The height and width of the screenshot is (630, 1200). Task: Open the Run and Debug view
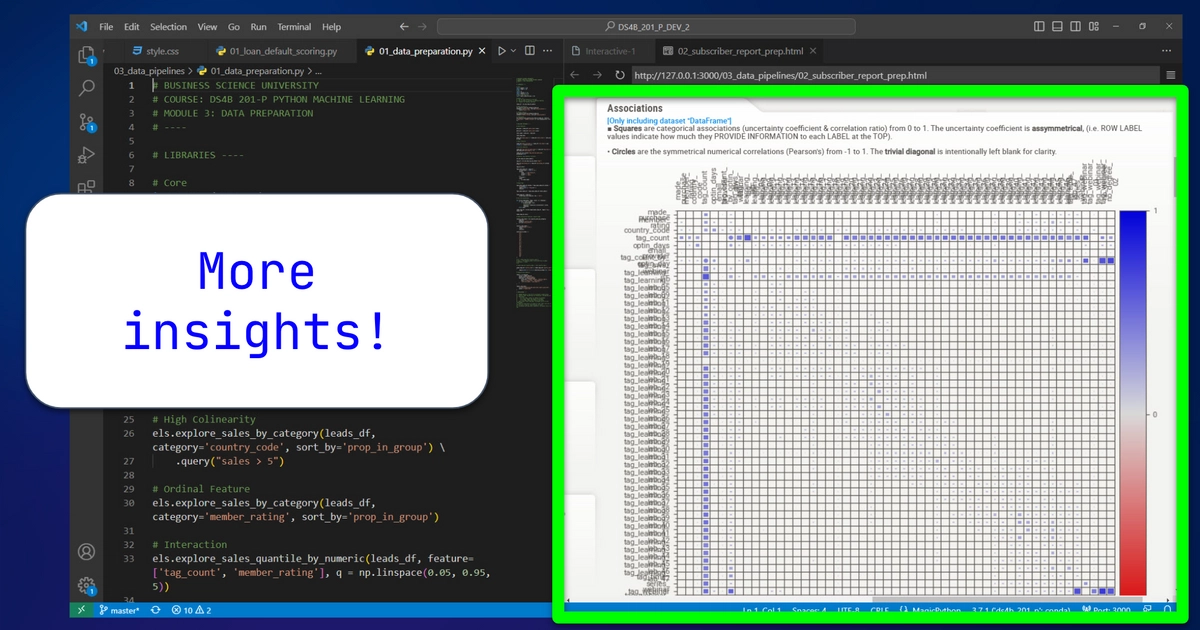click(86, 155)
